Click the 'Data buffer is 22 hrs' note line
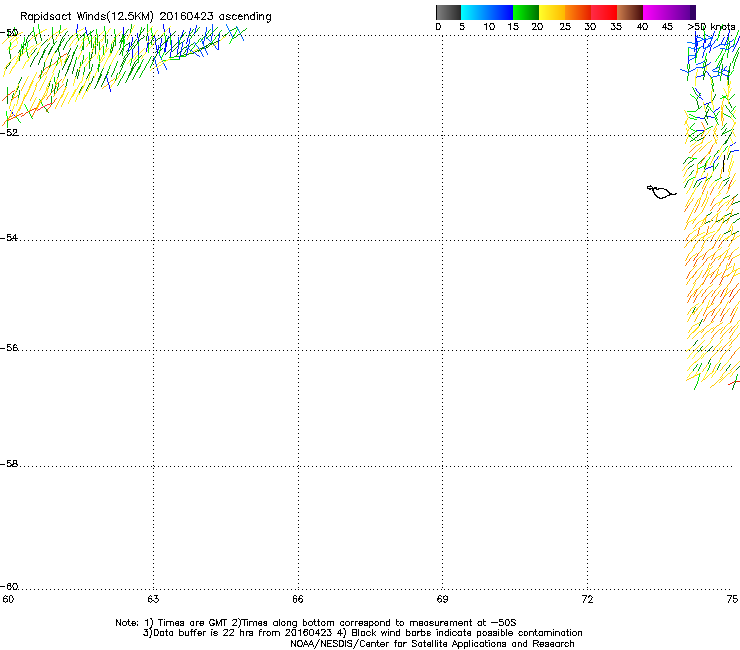 (362, 633)
